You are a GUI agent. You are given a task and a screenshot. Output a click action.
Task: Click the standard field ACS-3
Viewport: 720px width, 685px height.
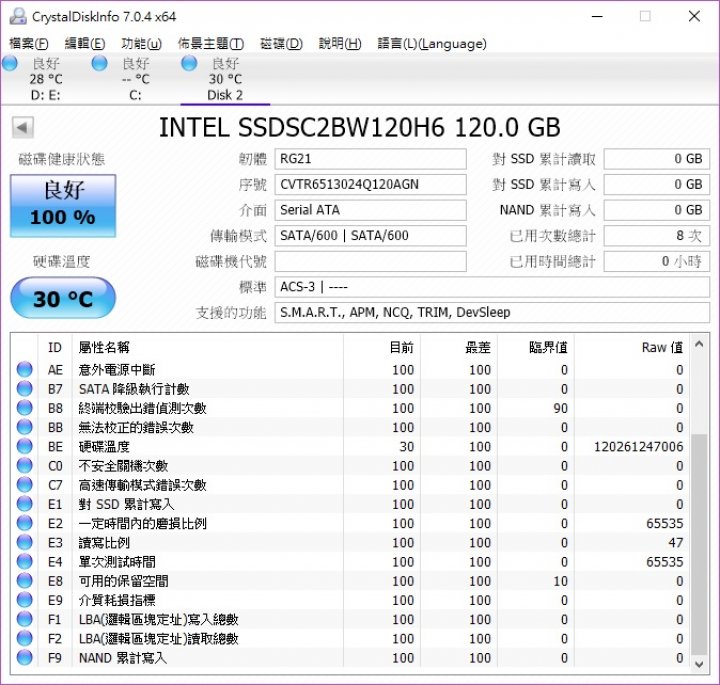(x=492, y=287)
